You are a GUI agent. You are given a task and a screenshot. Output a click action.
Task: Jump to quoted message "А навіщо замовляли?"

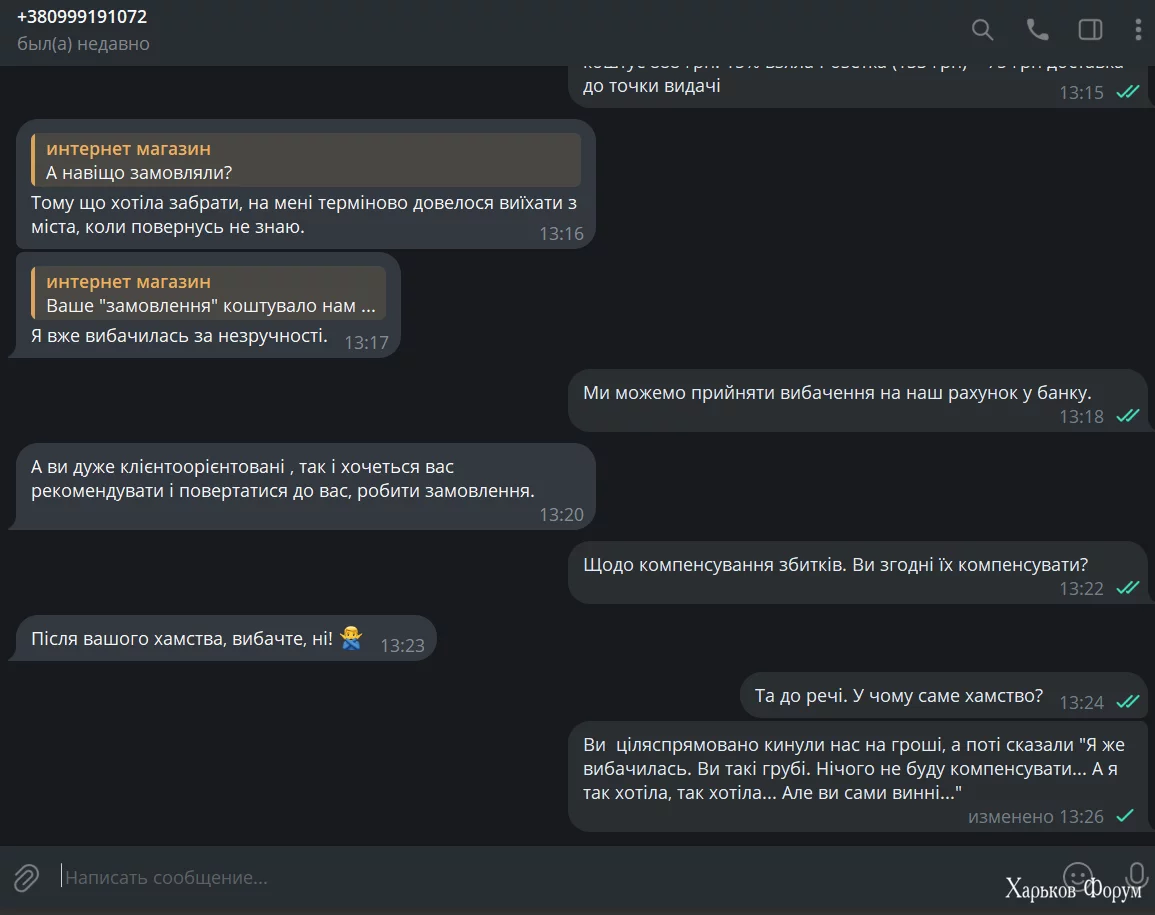click(306, 160)
